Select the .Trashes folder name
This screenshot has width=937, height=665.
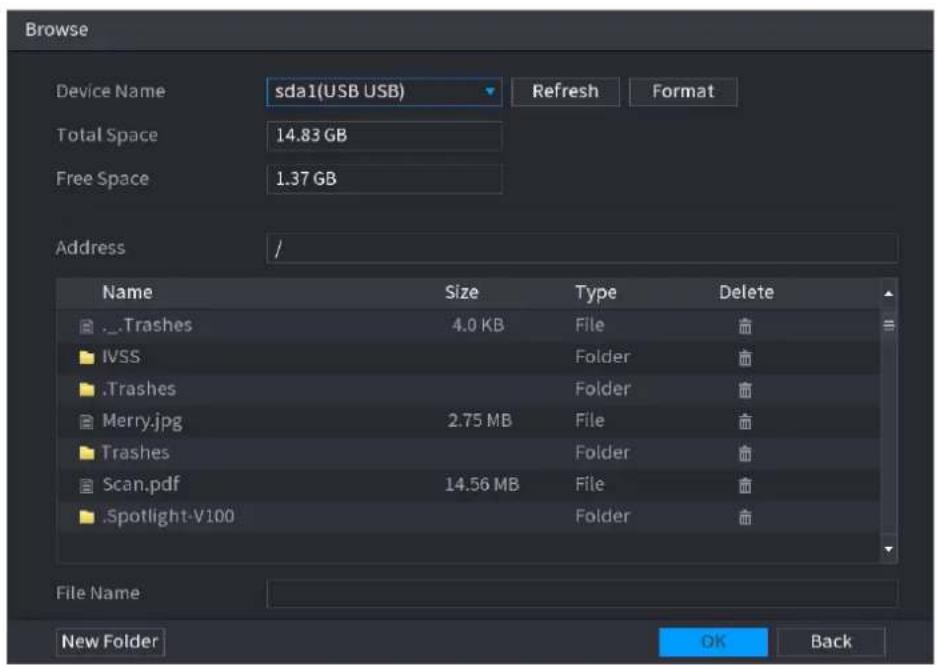(x=139, y=389)
